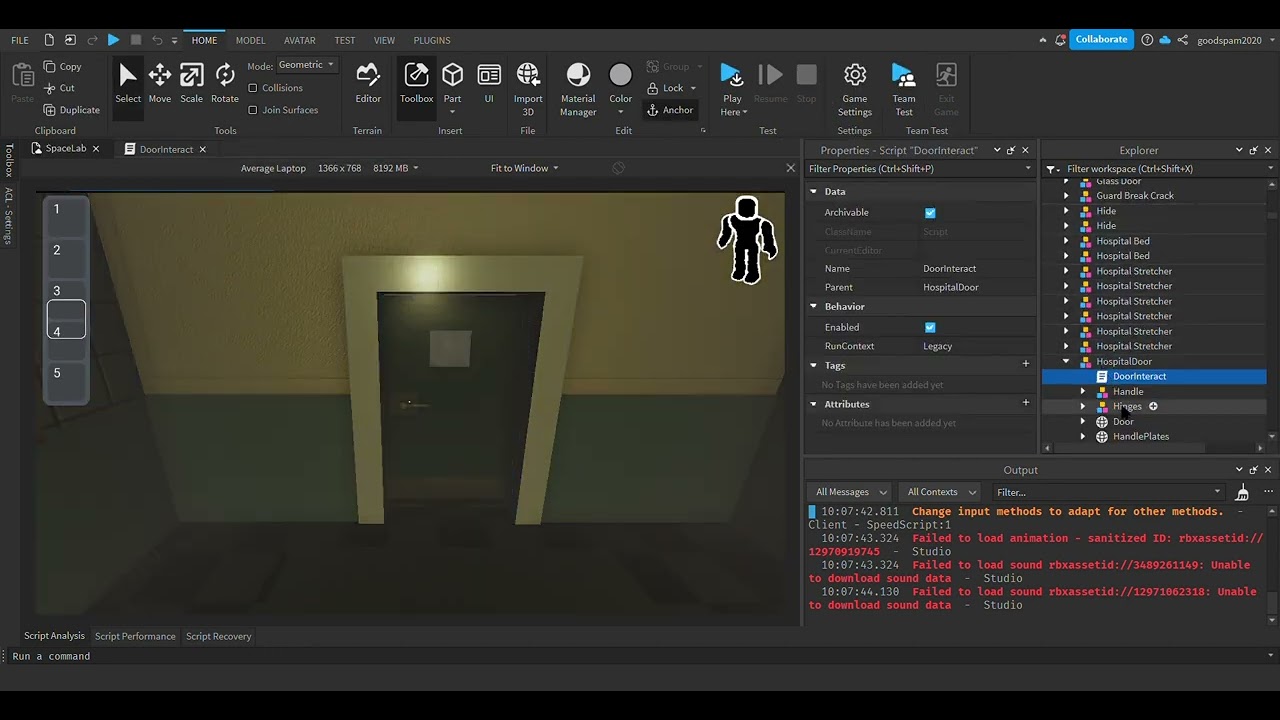Enable the Collisions checkbox
Image resolution: width=1280 pixels, height=720 pixels.
(x=253, y=88)
